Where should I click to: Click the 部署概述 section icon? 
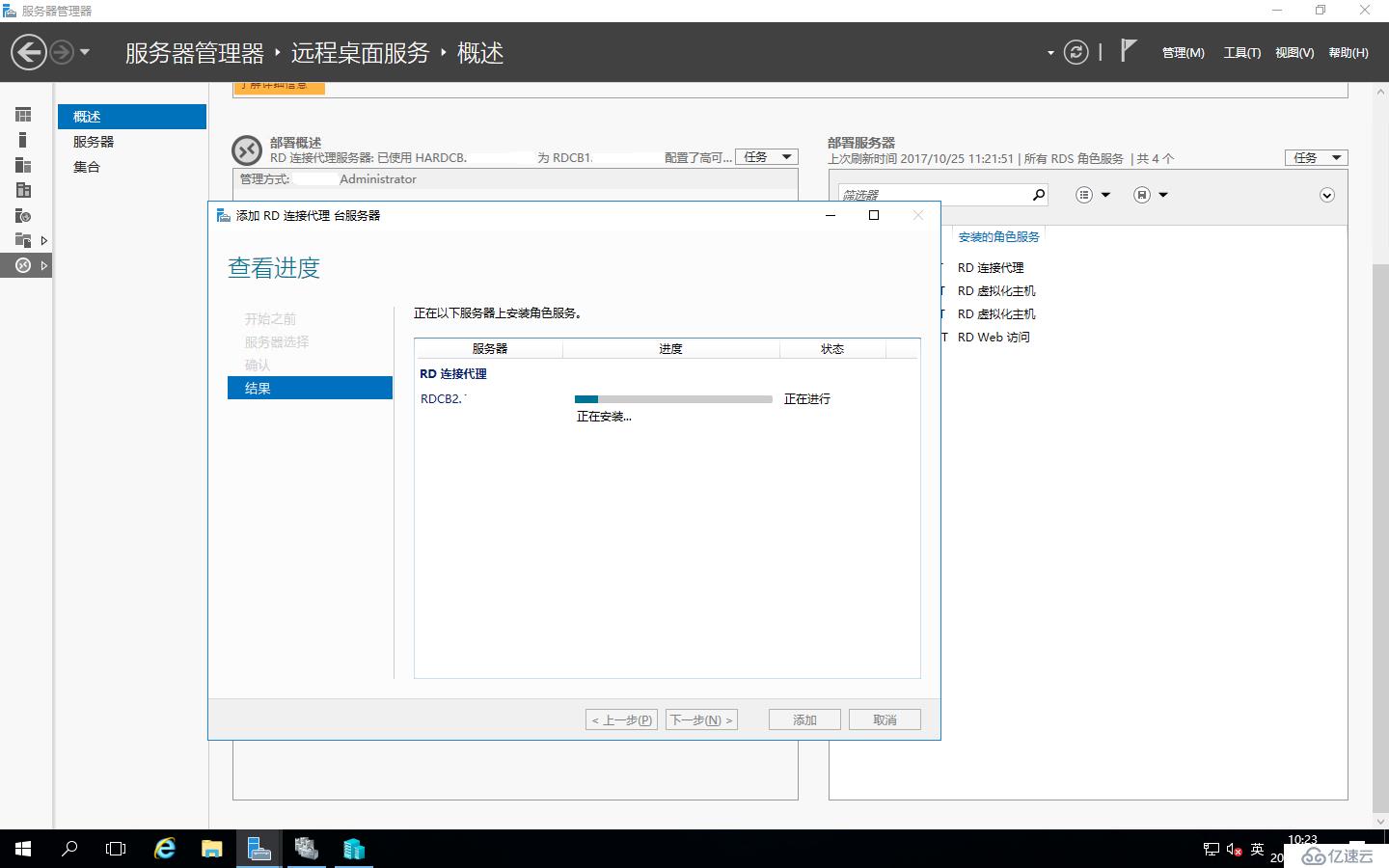(247, 150)
